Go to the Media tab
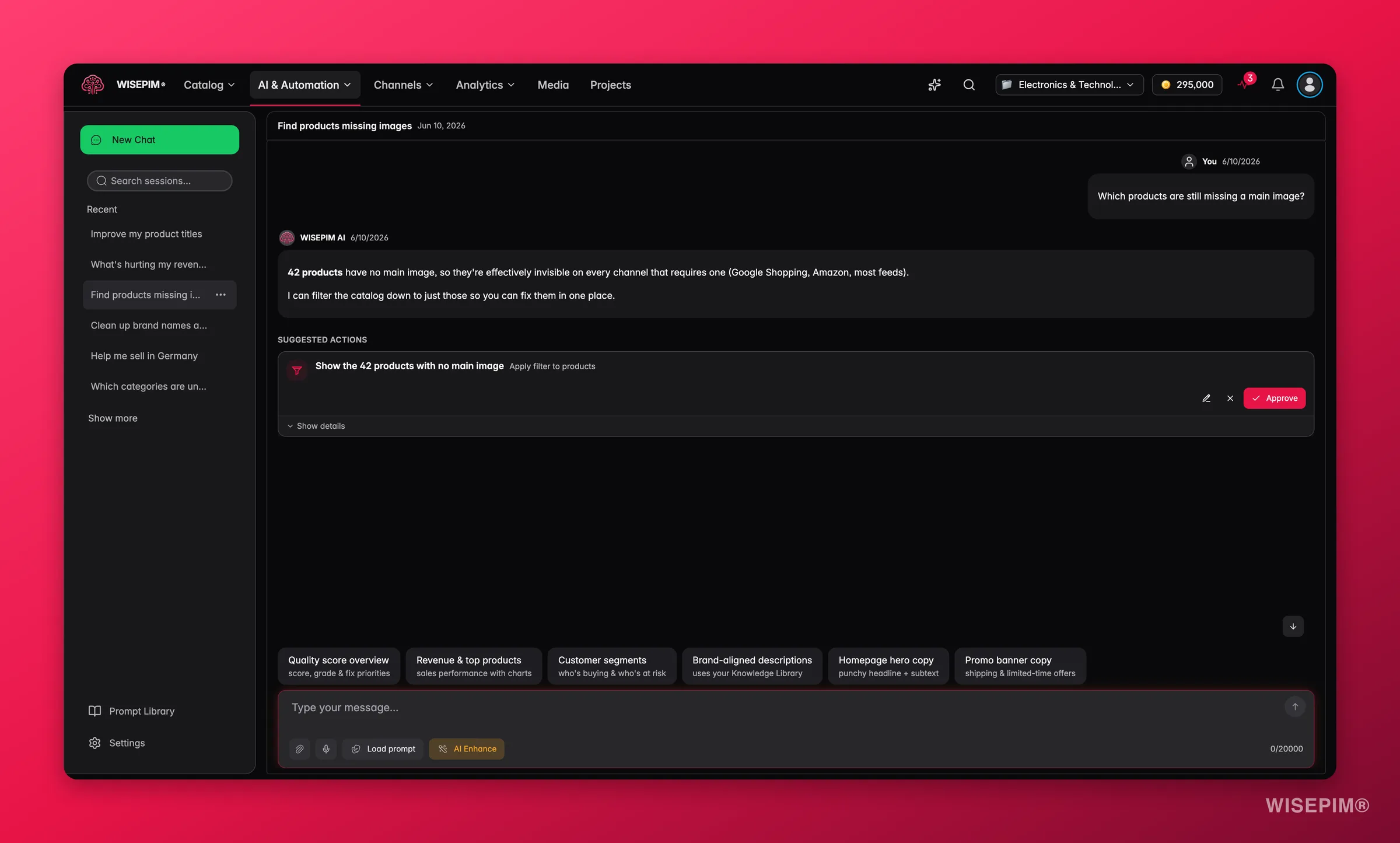This screenshot has width=1400, height=843. click(x=553, y=85)
